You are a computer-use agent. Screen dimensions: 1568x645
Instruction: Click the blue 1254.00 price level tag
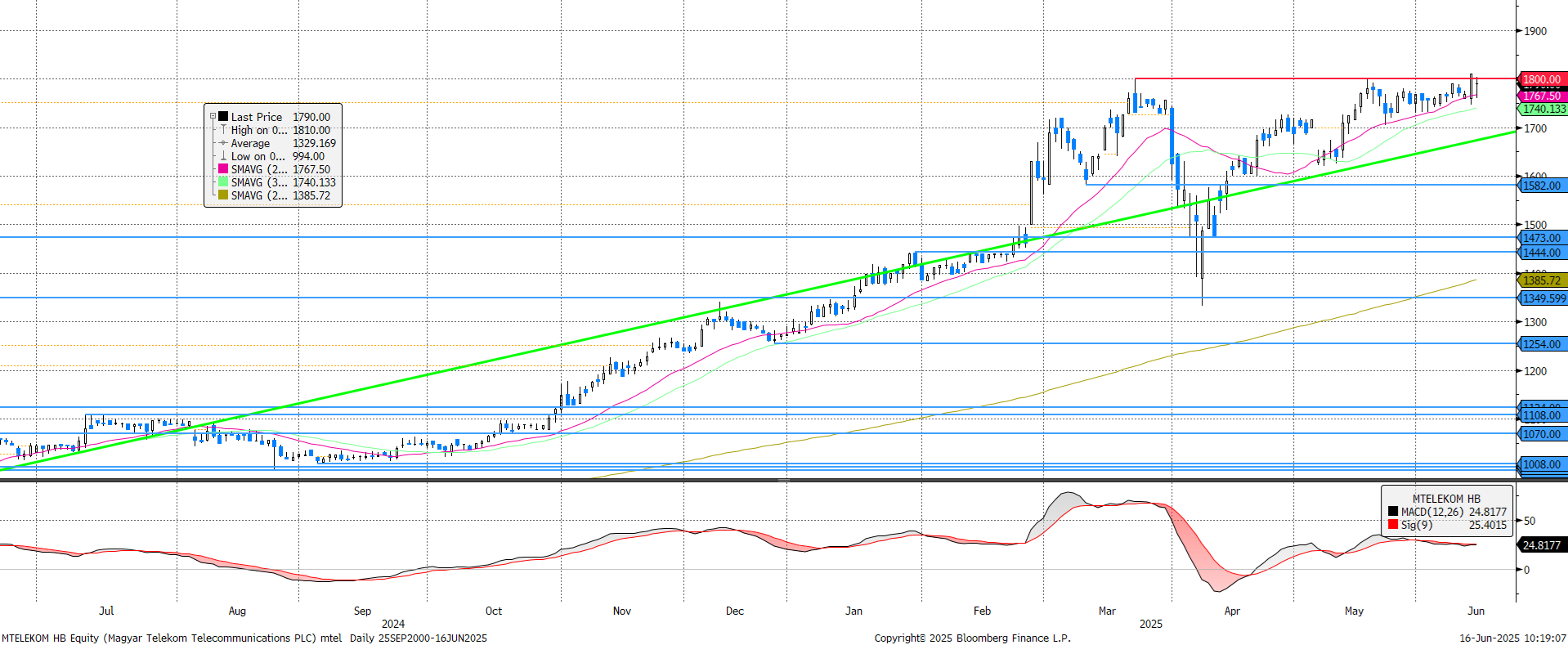click(x=1542, y=344)
